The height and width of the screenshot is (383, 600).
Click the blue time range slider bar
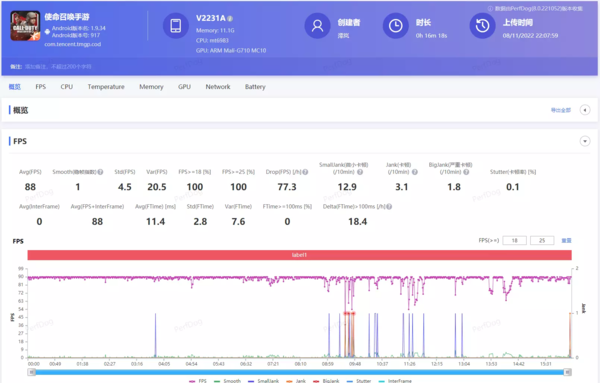(x=300, y=372)
